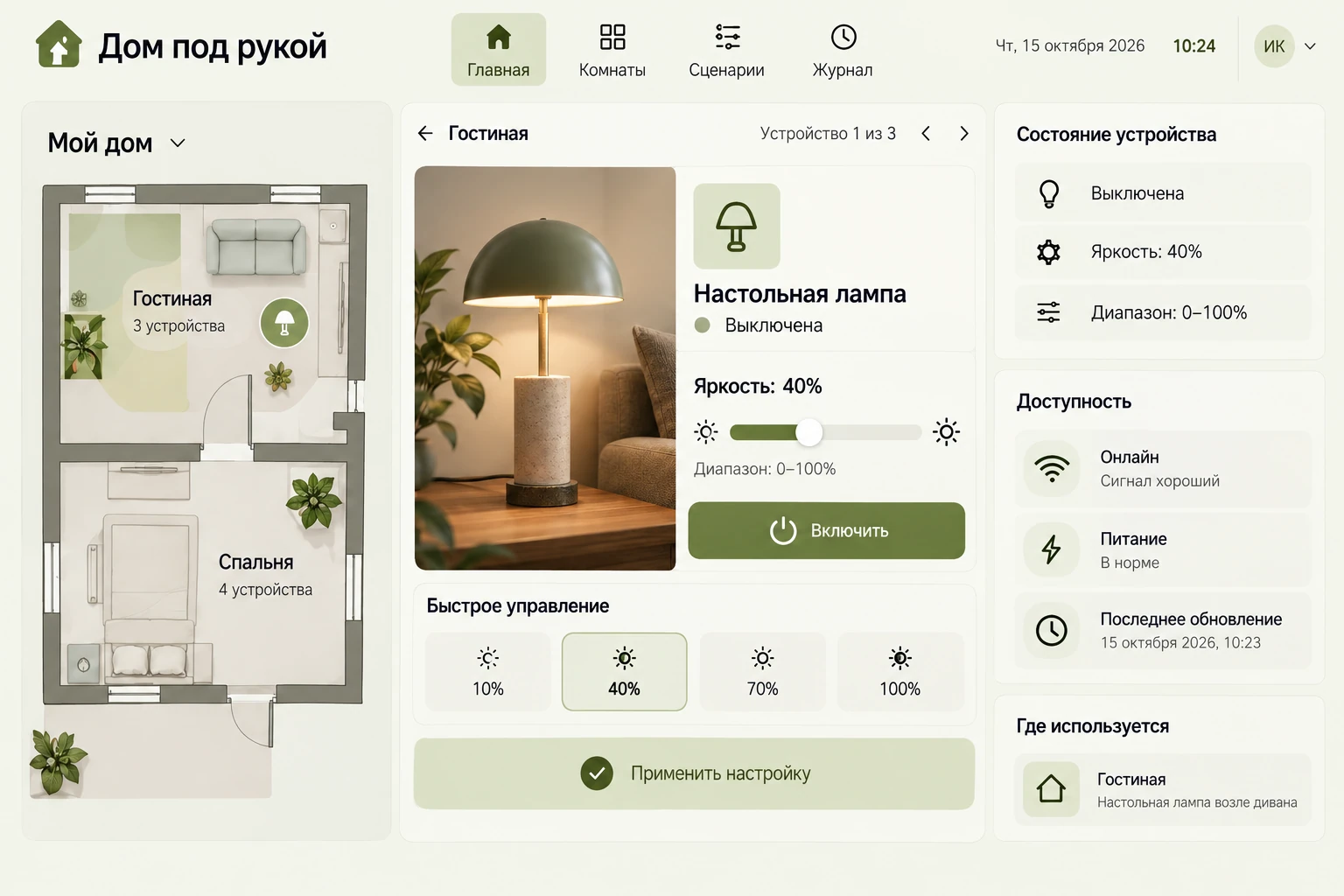The image size is (1344, 896).
Task: Select the lamp marker on the floor plan
Action: click(x=284, y=323)
